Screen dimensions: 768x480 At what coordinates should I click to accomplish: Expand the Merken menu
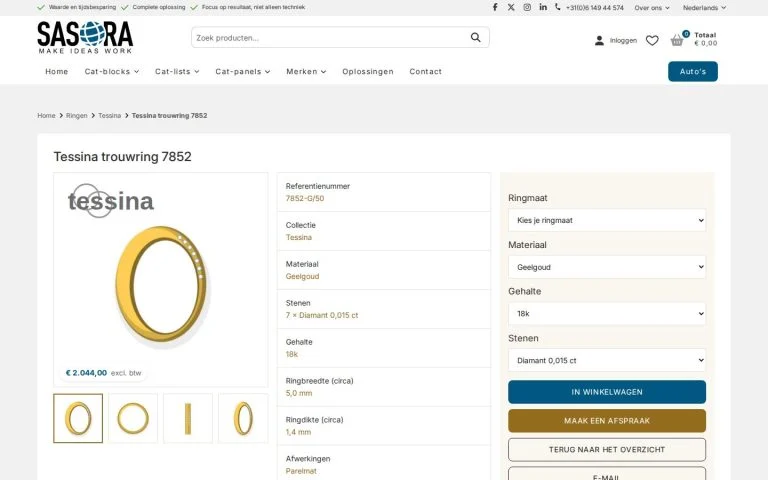306,72
